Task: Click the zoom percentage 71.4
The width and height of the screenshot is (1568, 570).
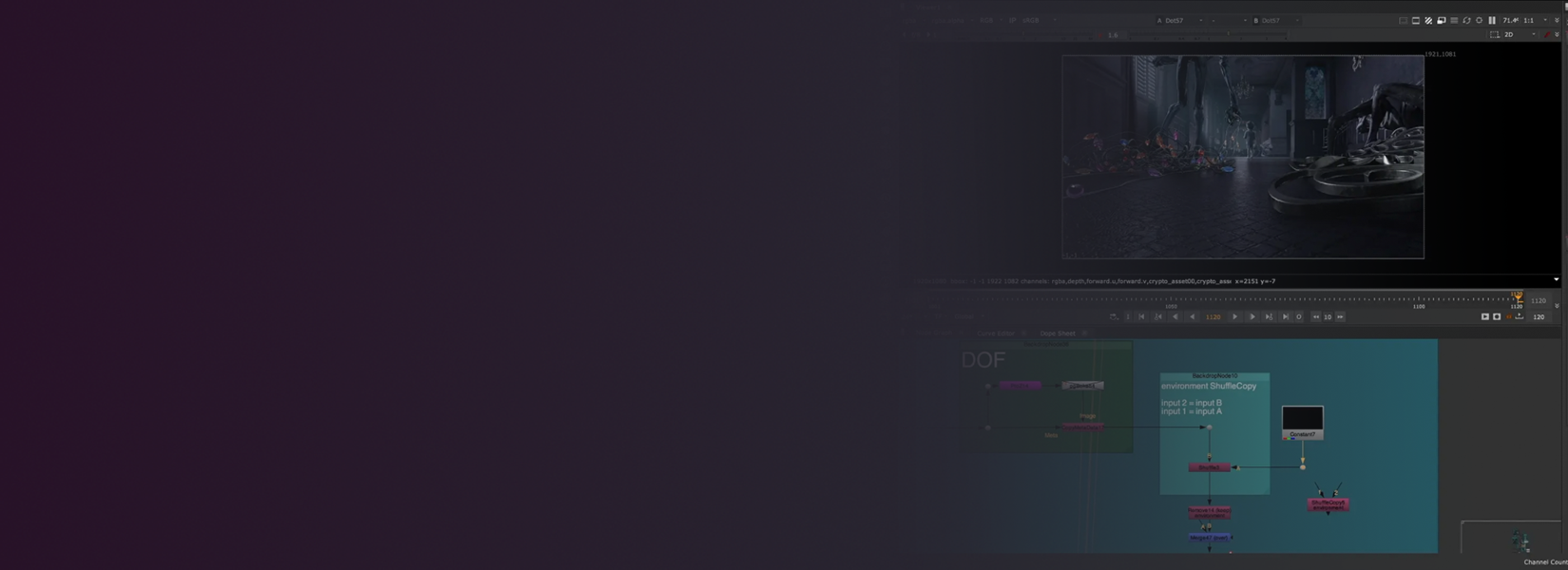Action: click(x=1510, y=20)
